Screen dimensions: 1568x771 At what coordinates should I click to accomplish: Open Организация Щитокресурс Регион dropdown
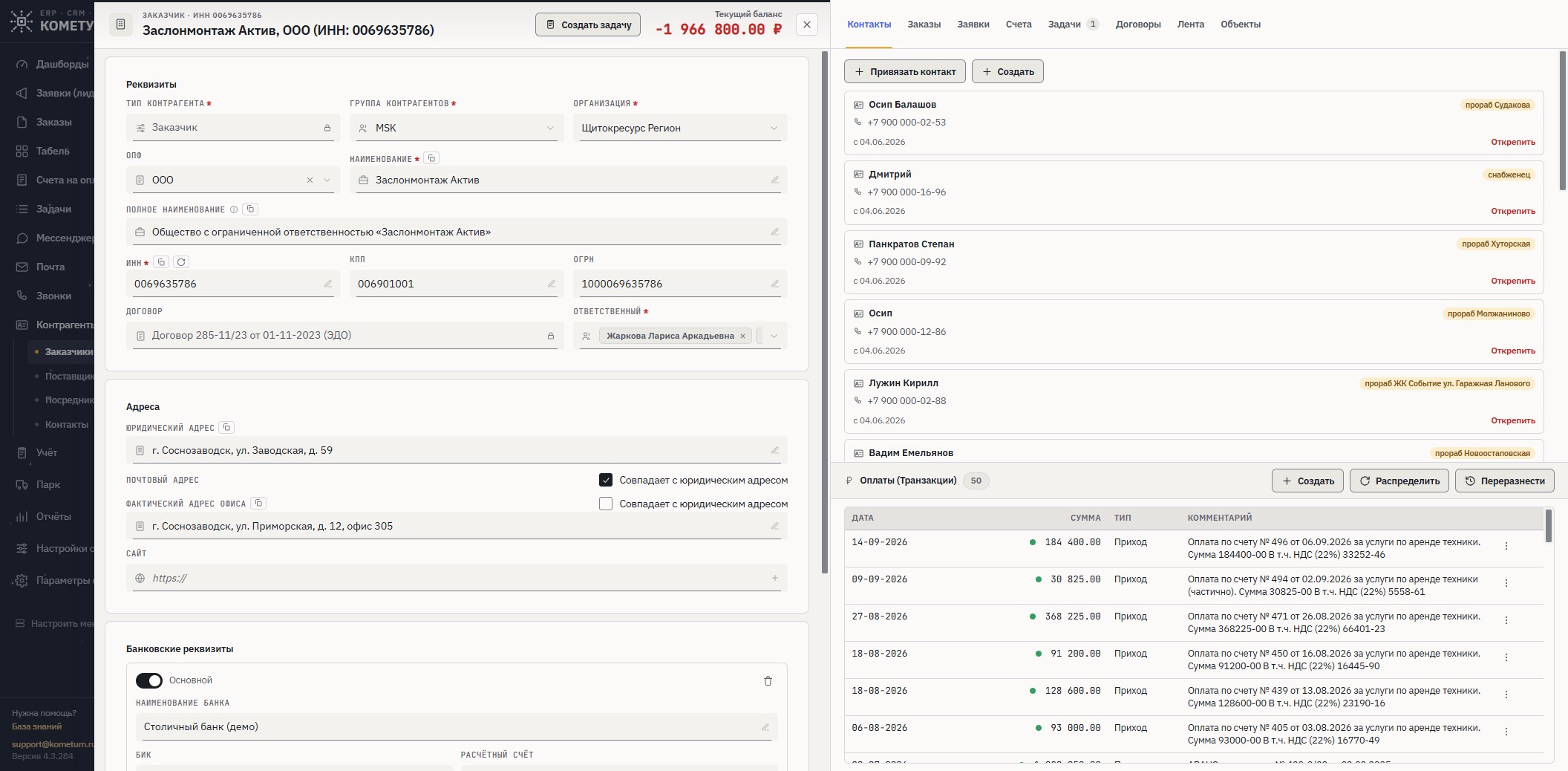[680, 128]
